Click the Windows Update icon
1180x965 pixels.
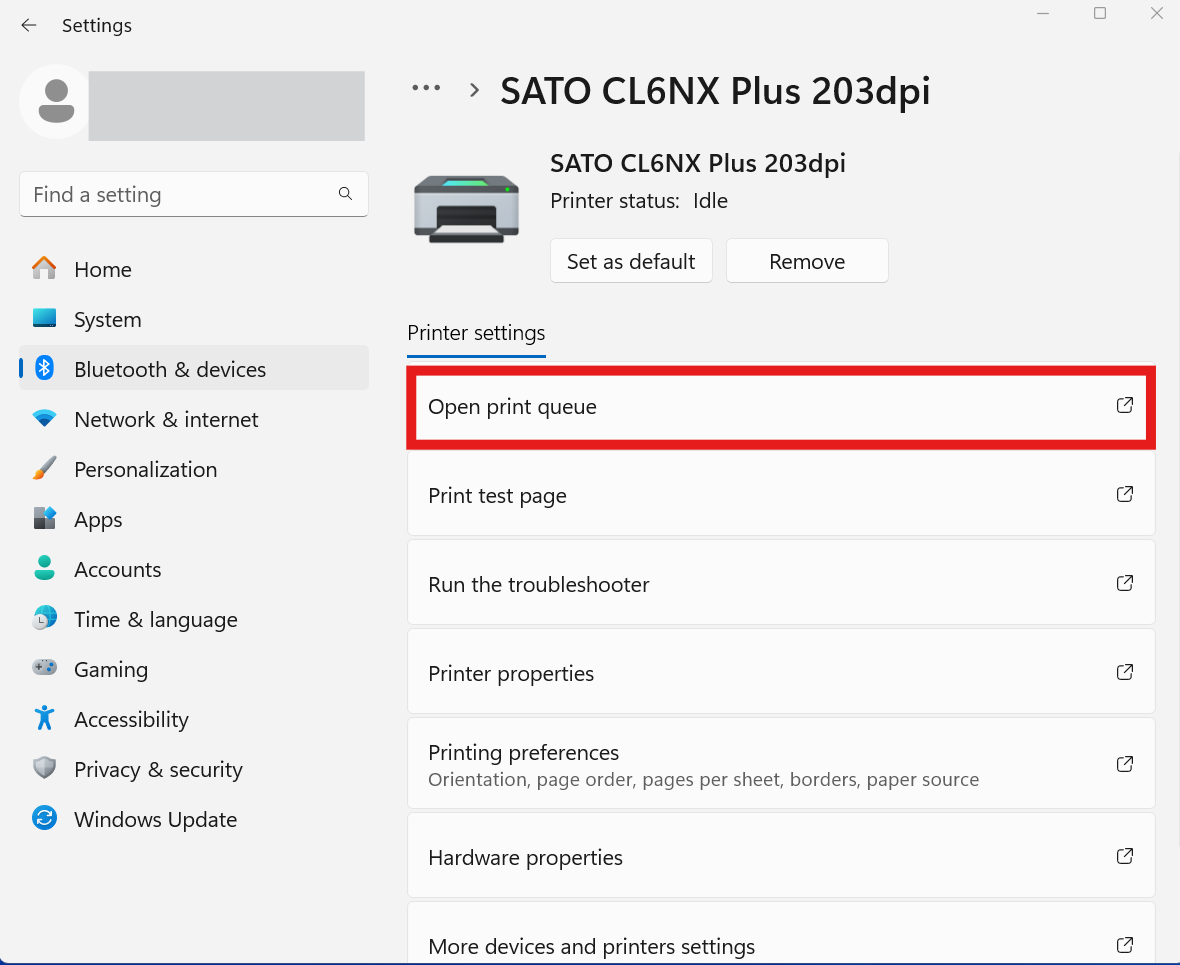pyautogui.click(x=44, y=818)
